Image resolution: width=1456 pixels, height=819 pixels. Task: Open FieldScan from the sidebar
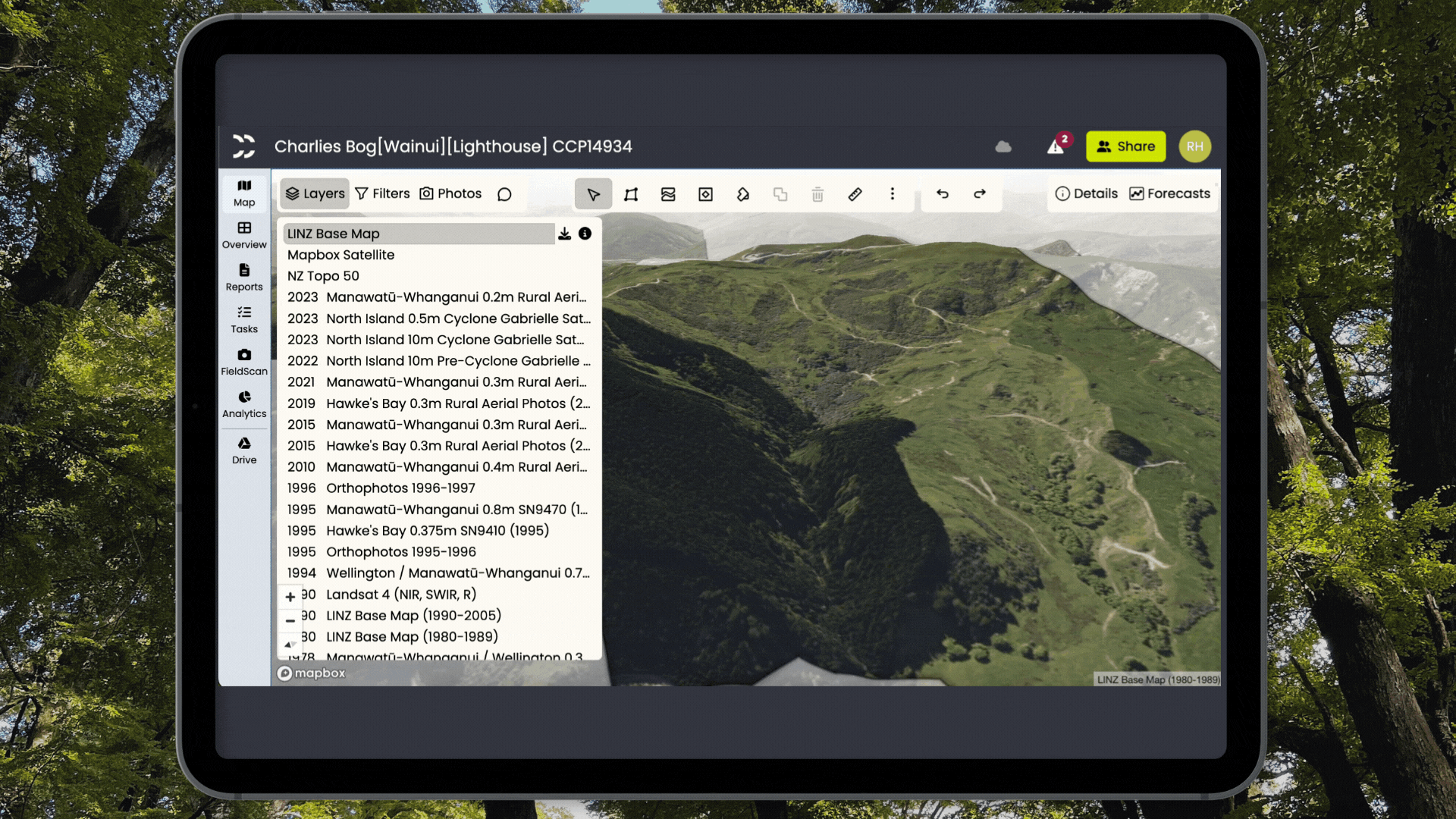coord(244,362)
